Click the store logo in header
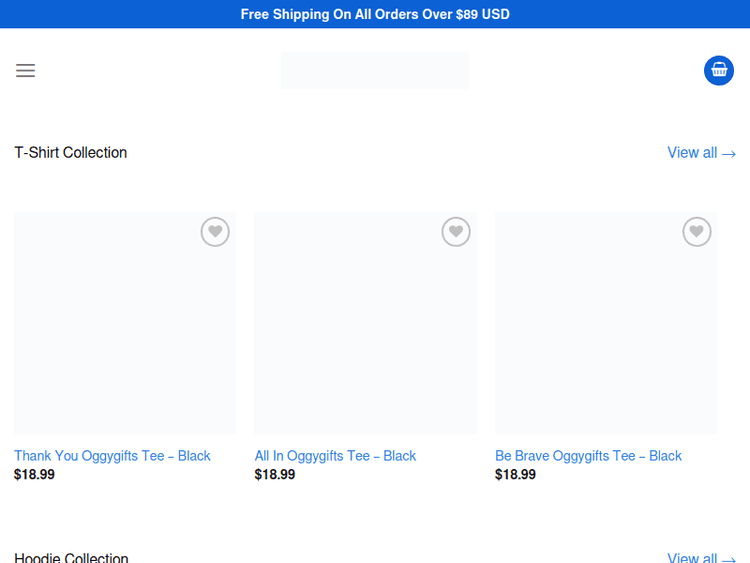Viewport: 750px width, 563px height. click(374, 70)
